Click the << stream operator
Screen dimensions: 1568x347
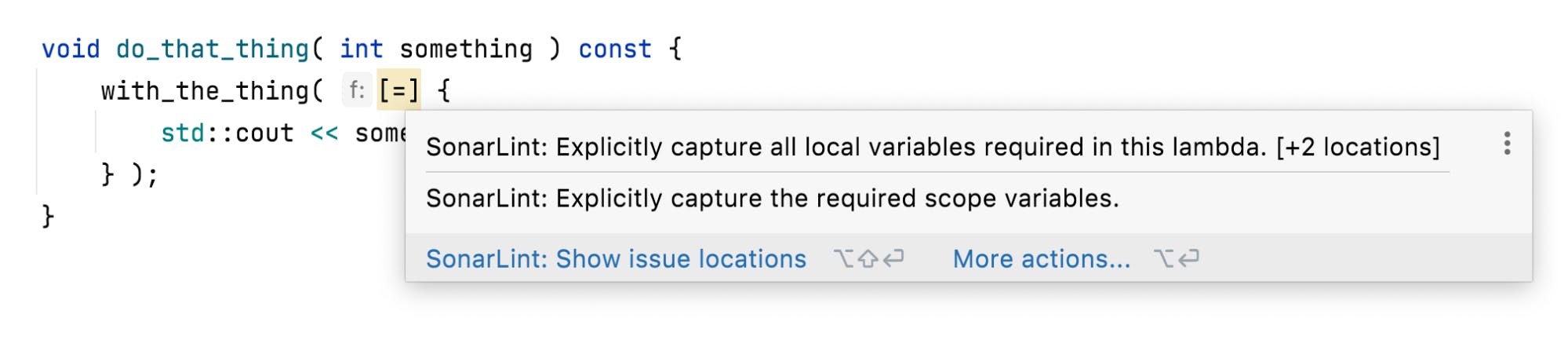324,133
